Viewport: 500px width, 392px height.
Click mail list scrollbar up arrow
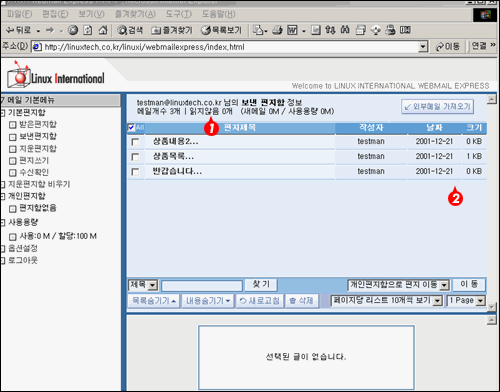click(x=491, y=99)
